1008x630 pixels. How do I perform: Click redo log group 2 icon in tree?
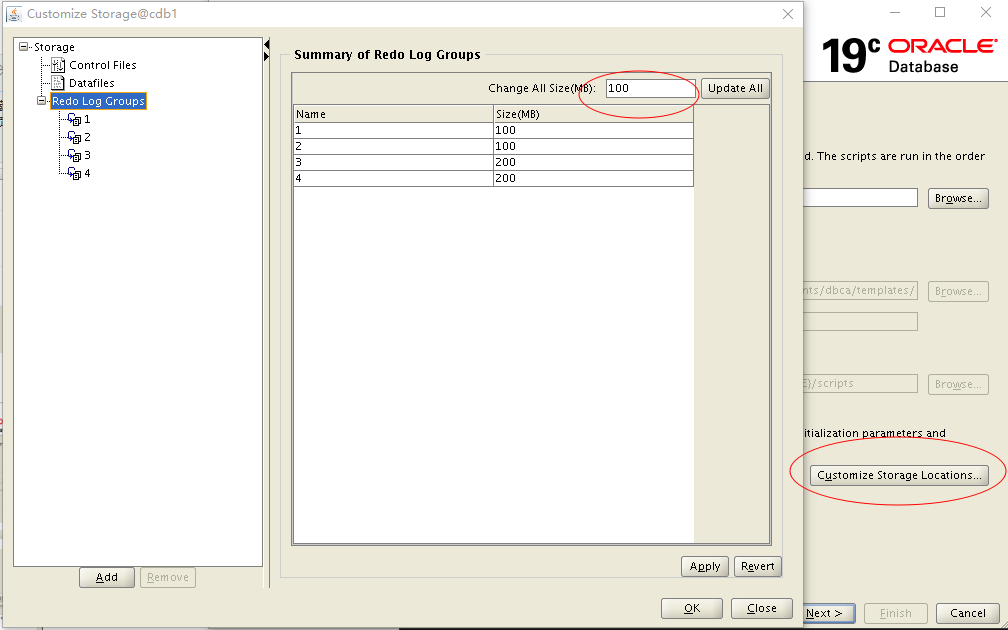pos(75,138)
